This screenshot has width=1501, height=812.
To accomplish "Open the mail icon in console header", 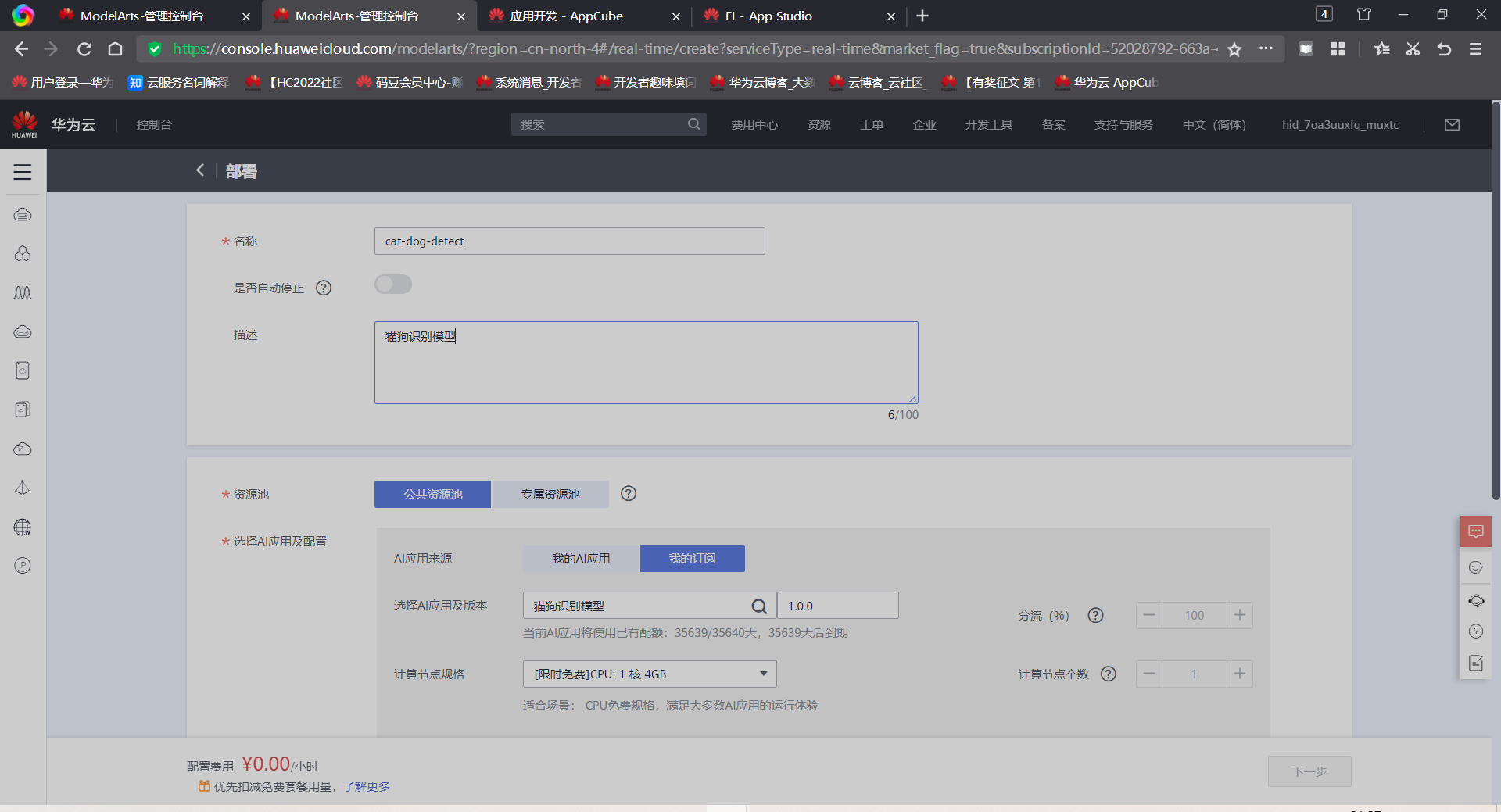I will pos(1453,124).
